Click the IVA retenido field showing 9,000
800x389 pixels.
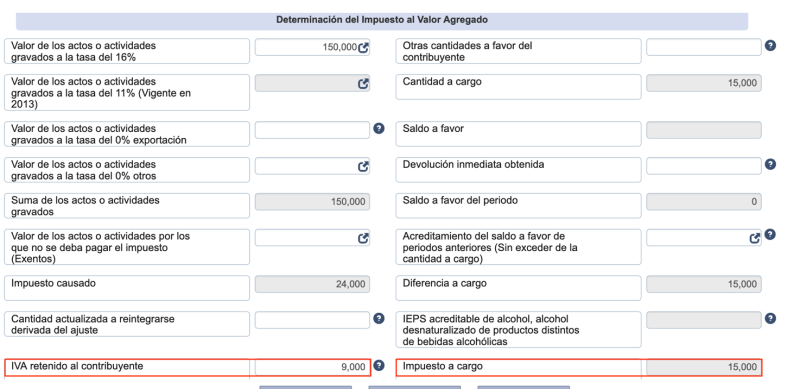(312, 367)
